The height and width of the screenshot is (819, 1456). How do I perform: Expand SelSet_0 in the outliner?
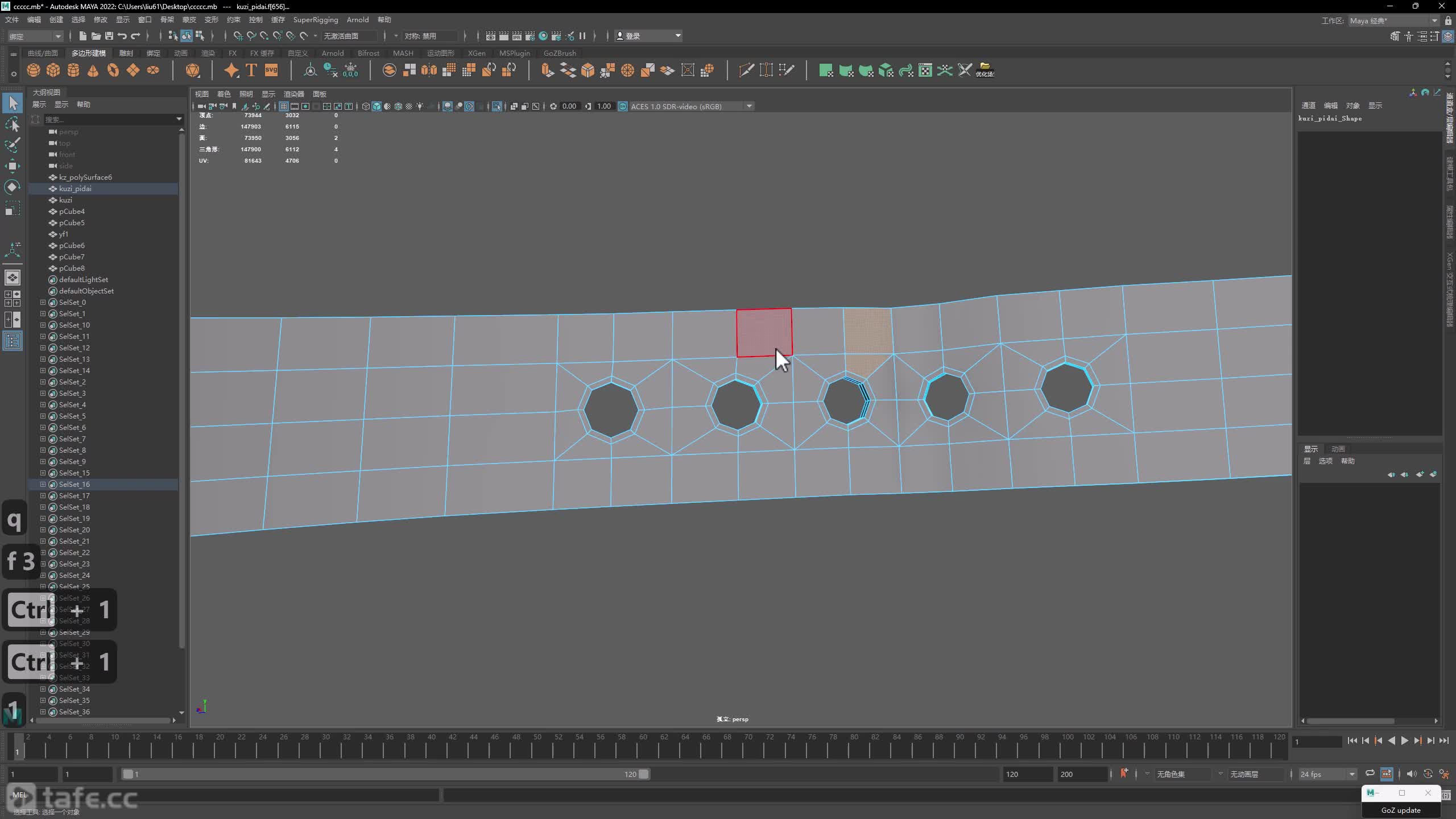pyautogui.click(x=43, y=302)
